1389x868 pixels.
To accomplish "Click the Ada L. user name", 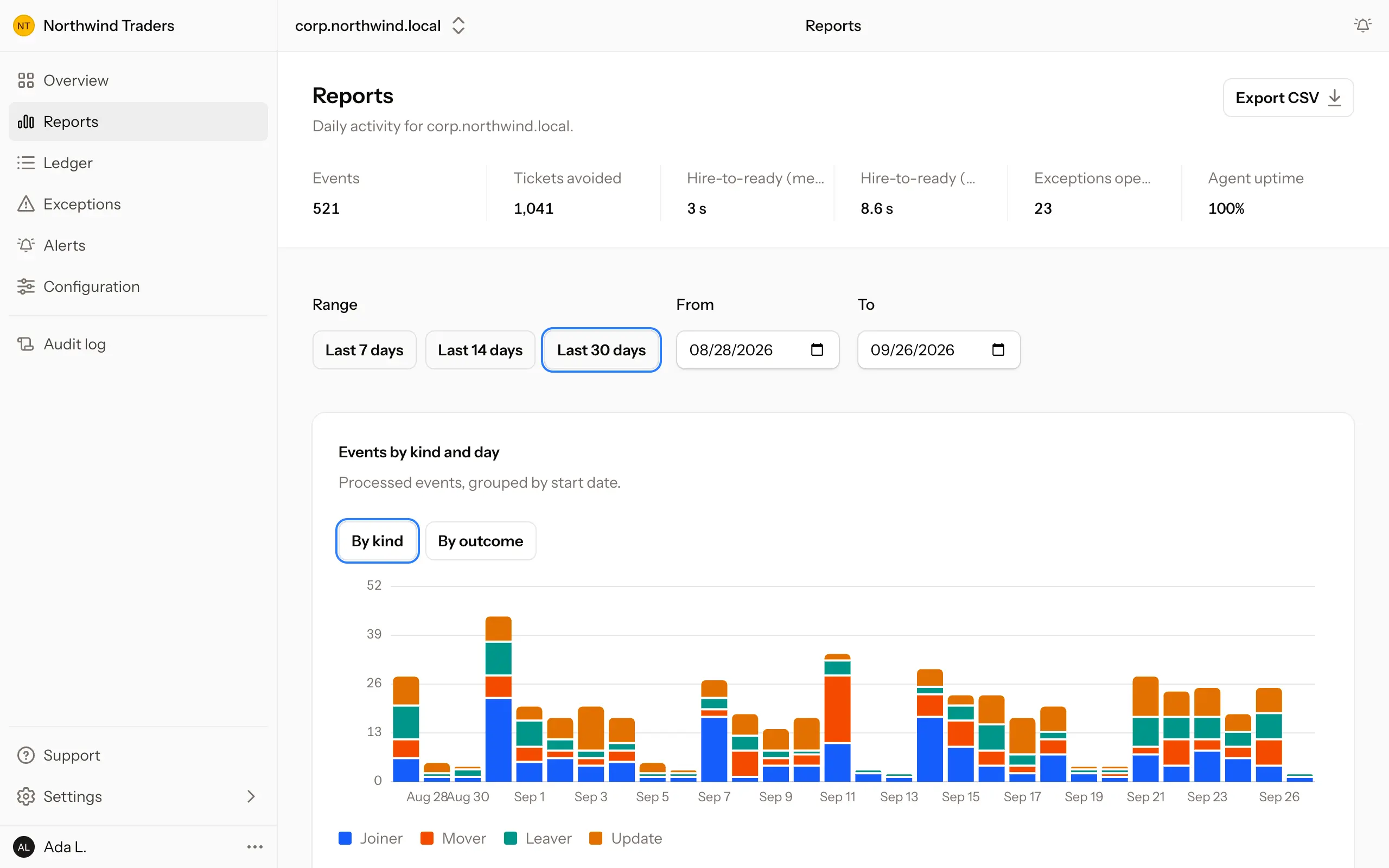I will coord(65,847).
